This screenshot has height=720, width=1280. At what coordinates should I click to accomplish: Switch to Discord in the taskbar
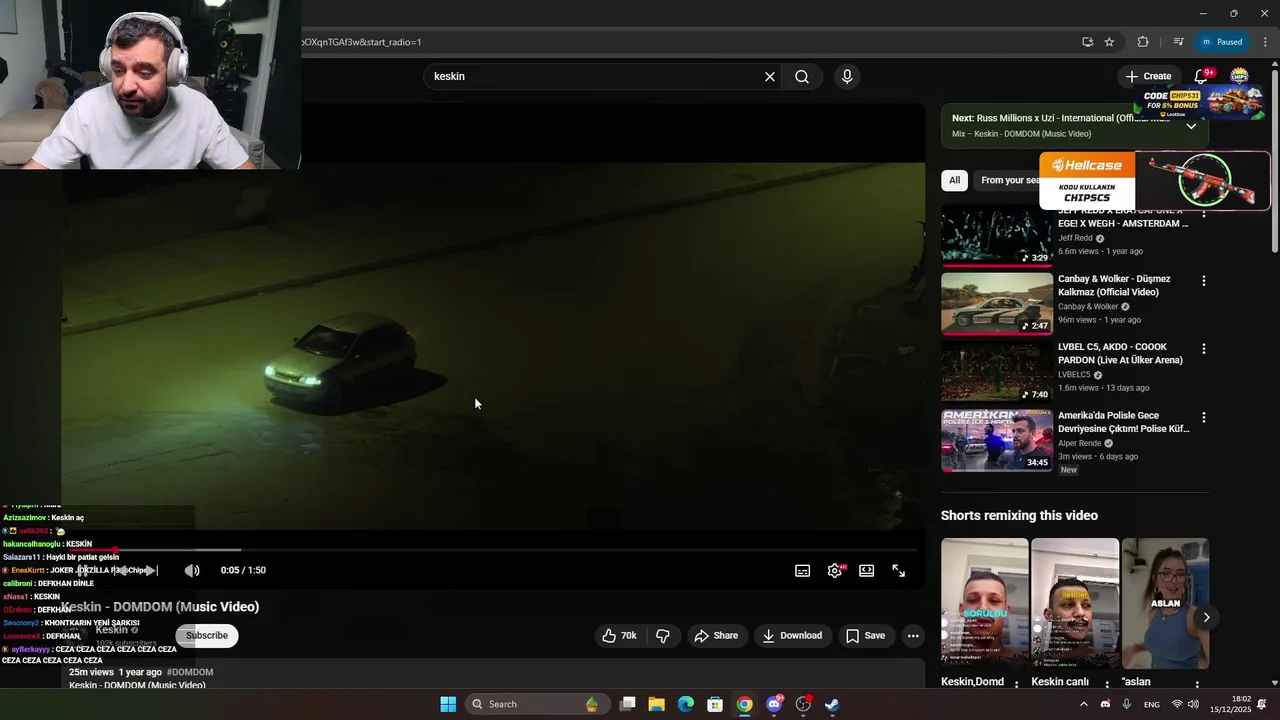click(x=774, y=704)
